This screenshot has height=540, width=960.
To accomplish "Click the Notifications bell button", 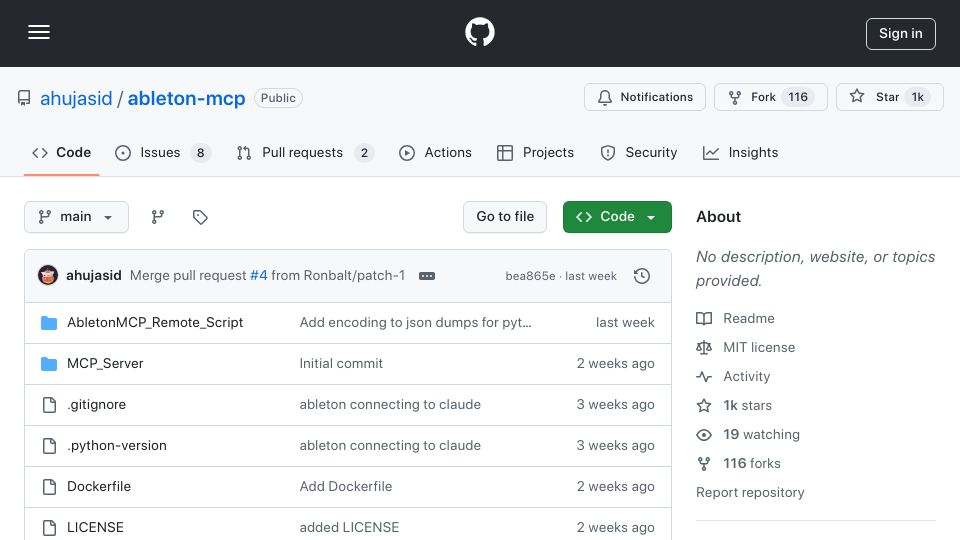I will (x=645, y=97).
